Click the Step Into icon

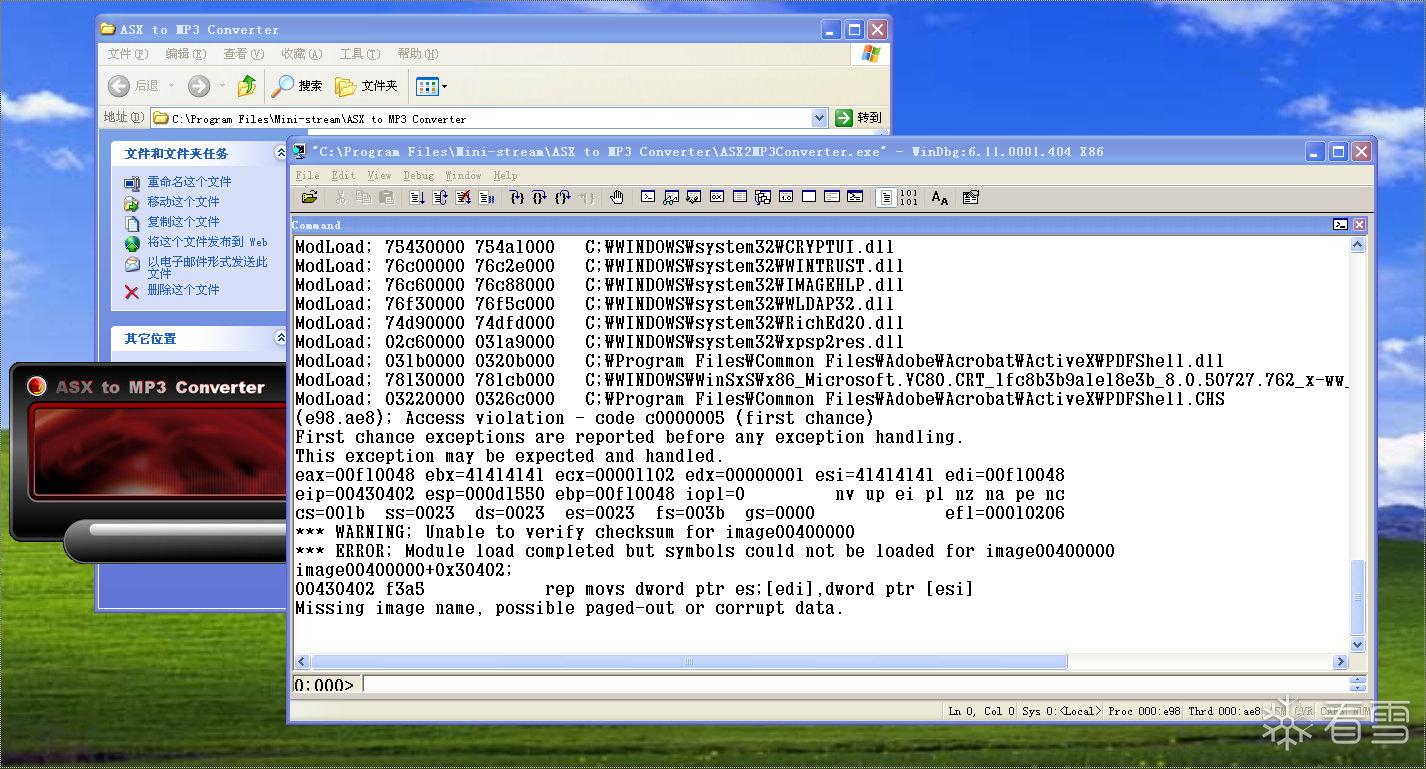tap(517, 197)
